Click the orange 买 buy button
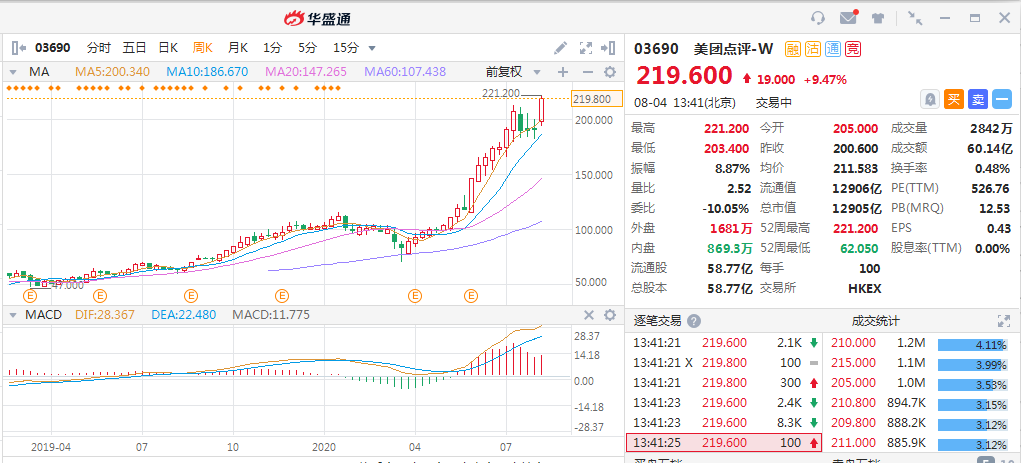 (954, 100)
